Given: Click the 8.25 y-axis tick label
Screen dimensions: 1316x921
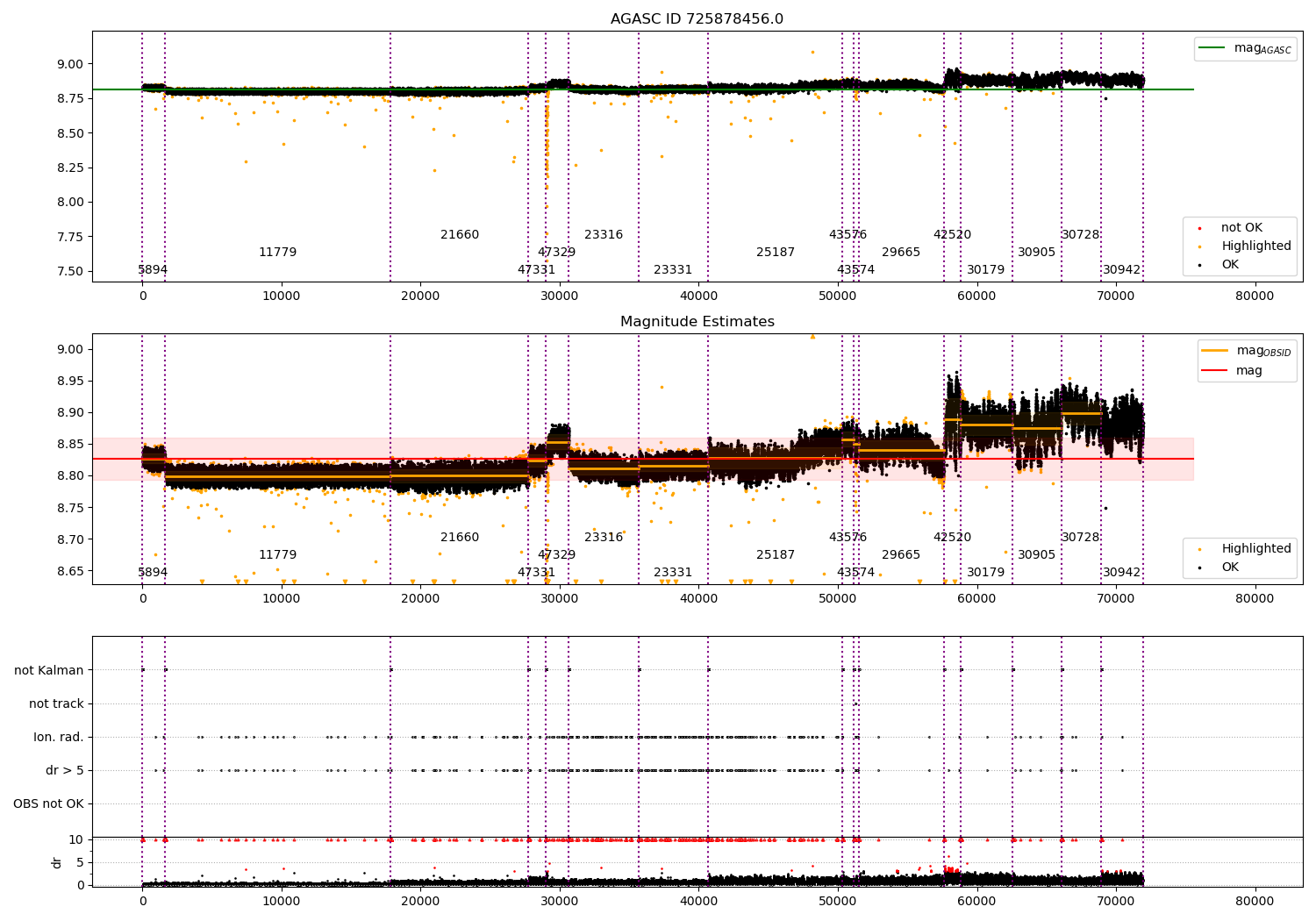Looking at the screenshot, I should pos(70,168).
